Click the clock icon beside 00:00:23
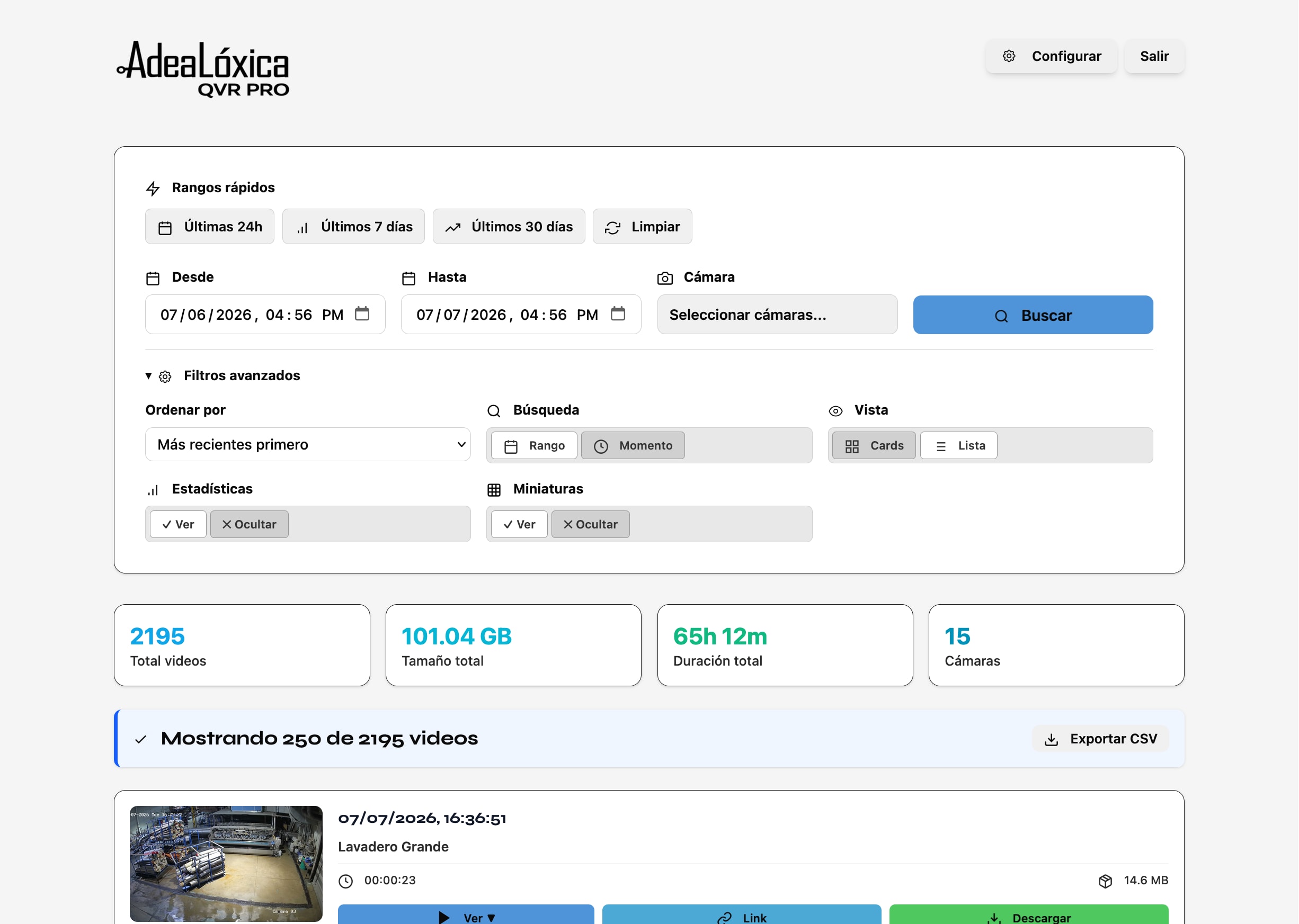 tap(345, 881)
